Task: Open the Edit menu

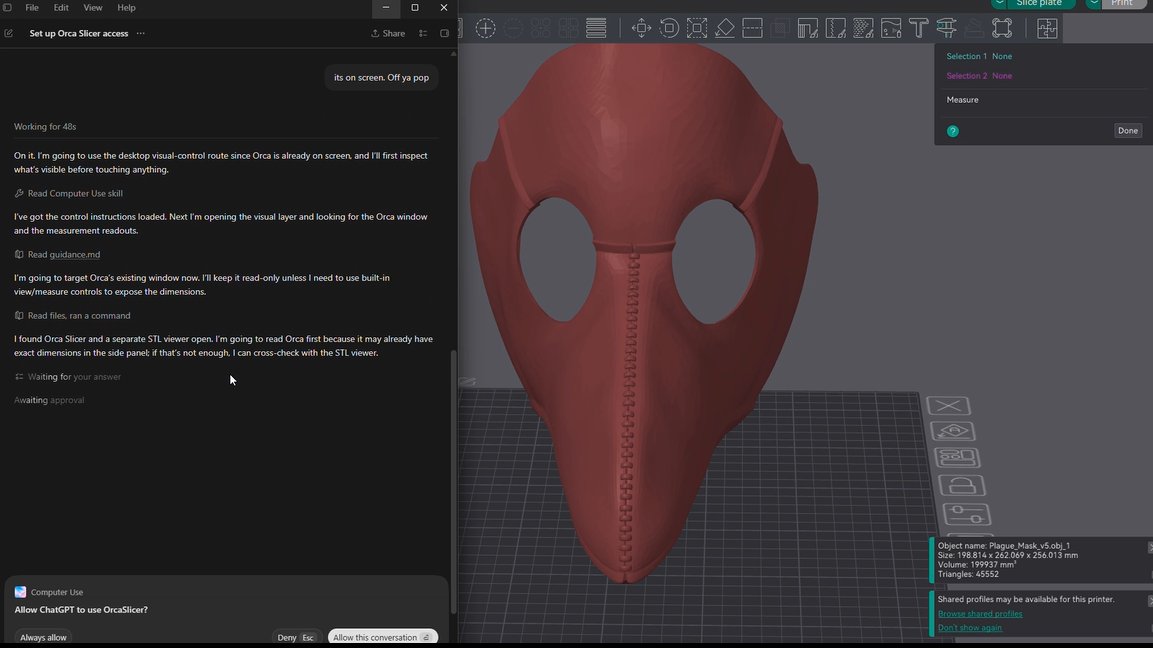Action: click(x=61, y=7)
